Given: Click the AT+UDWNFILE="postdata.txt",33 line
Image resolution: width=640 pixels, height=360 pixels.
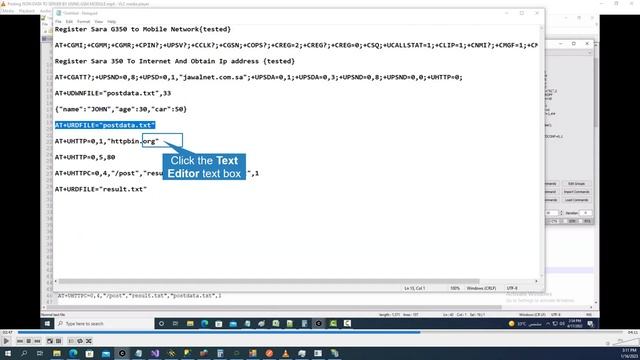Looking at the screenshot, I should [x=113, y=93].
